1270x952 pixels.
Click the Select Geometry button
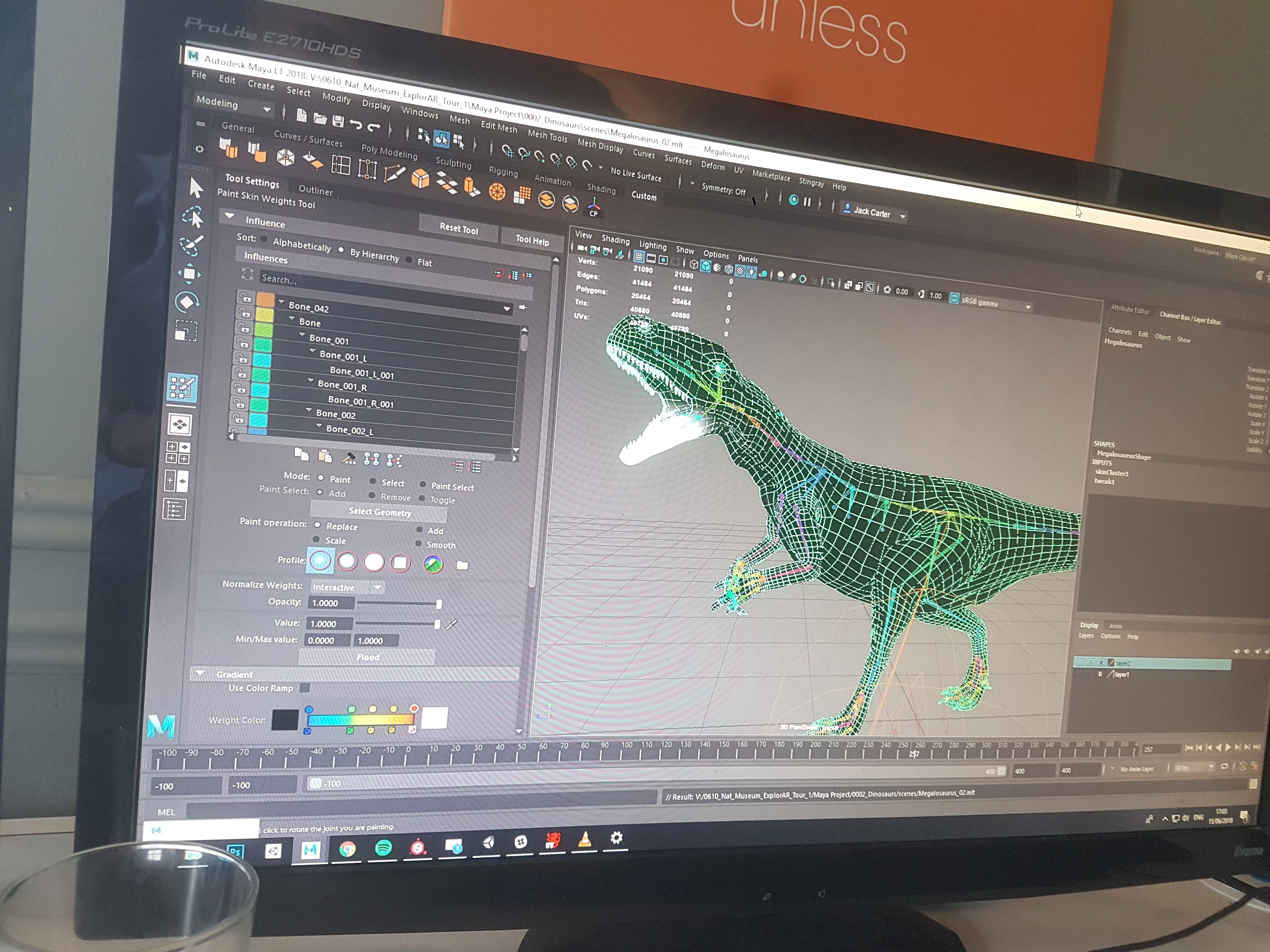[380, 512]
